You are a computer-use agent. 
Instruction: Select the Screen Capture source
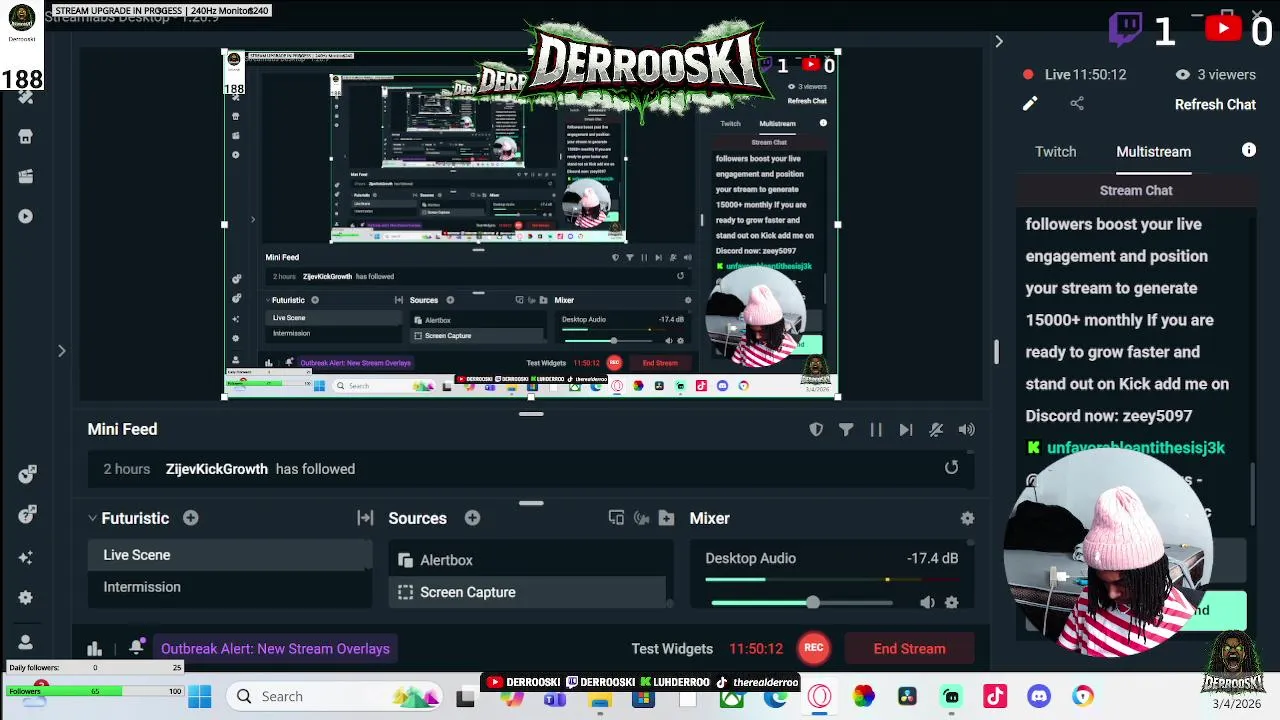pos(527,592)
